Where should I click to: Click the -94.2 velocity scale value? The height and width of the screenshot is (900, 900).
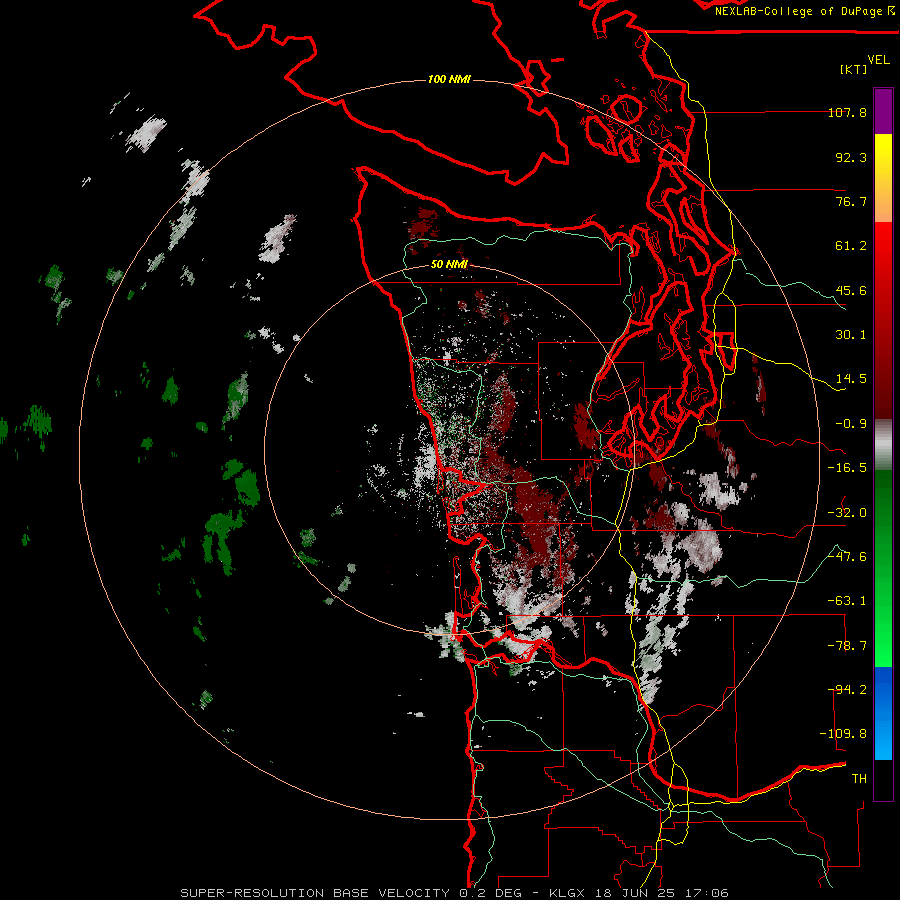847,690
